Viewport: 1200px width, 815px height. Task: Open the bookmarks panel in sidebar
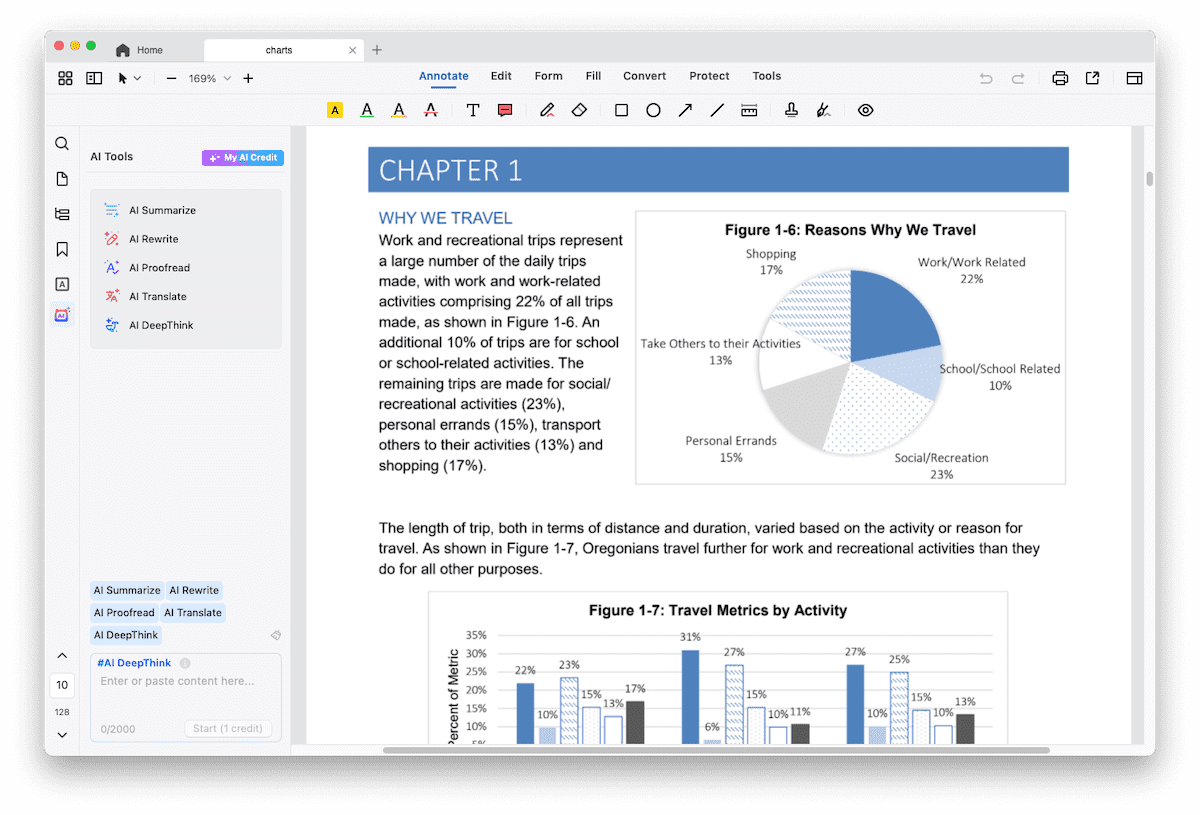62,249
